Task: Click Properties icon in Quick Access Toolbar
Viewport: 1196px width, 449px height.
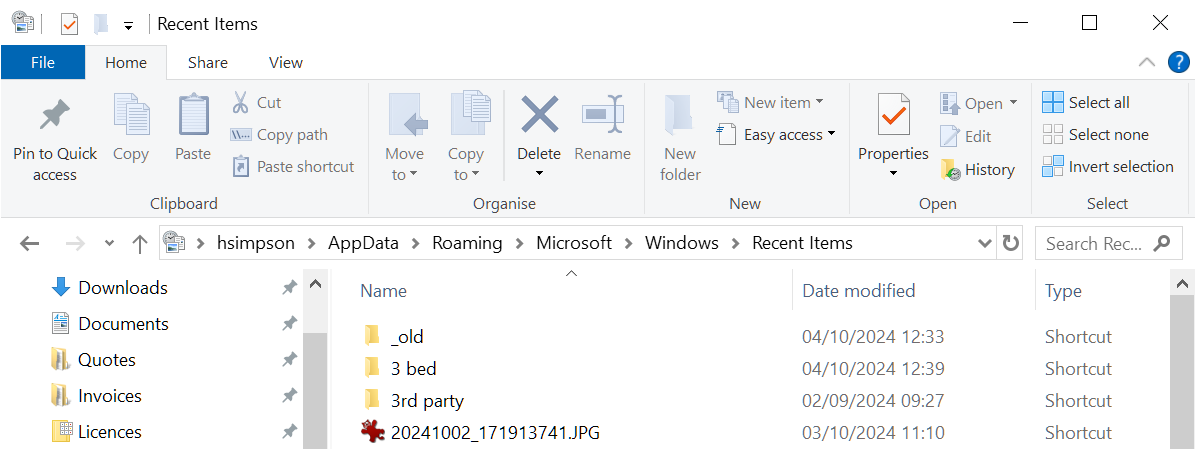Action: click(x=69, y=24)
